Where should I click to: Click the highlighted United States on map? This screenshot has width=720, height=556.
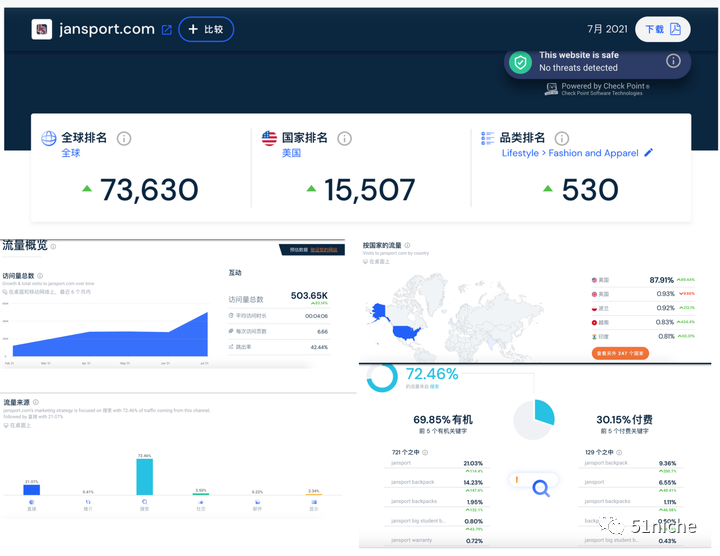click(407, 332)
